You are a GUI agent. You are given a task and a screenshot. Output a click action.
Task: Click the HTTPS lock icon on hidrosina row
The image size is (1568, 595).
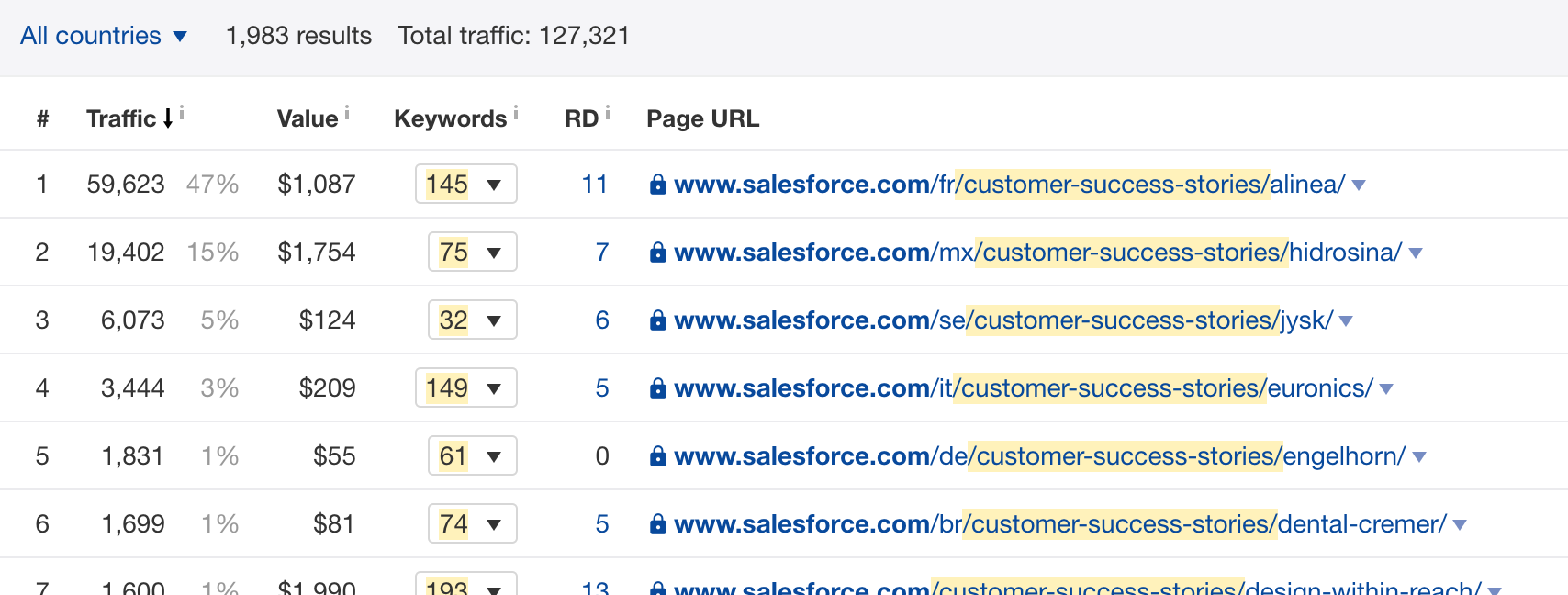[657, 253]
